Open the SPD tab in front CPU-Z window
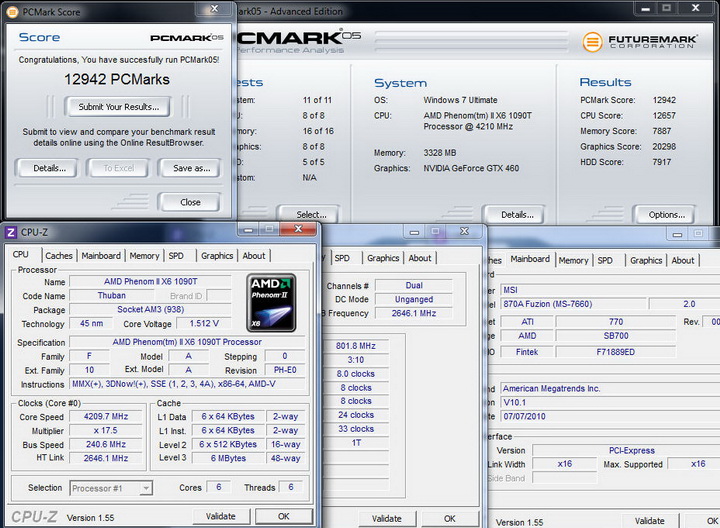The image size is (720, 528). pos(176,256)
